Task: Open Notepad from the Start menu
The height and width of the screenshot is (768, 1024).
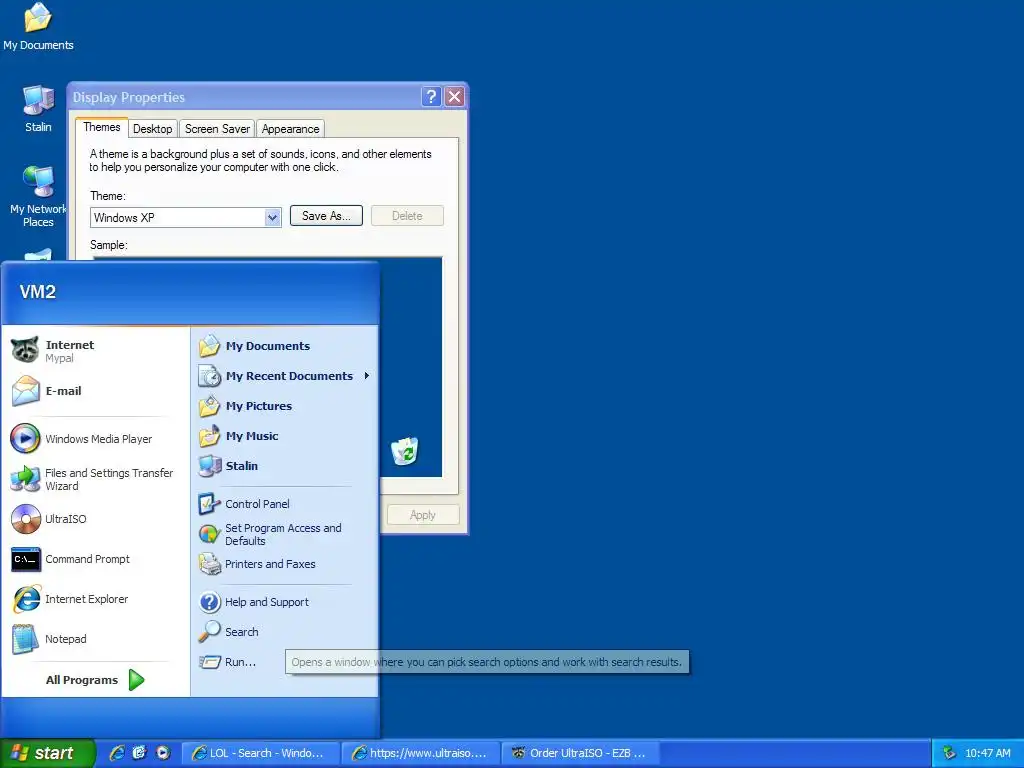Action: (x=95, y=639)
